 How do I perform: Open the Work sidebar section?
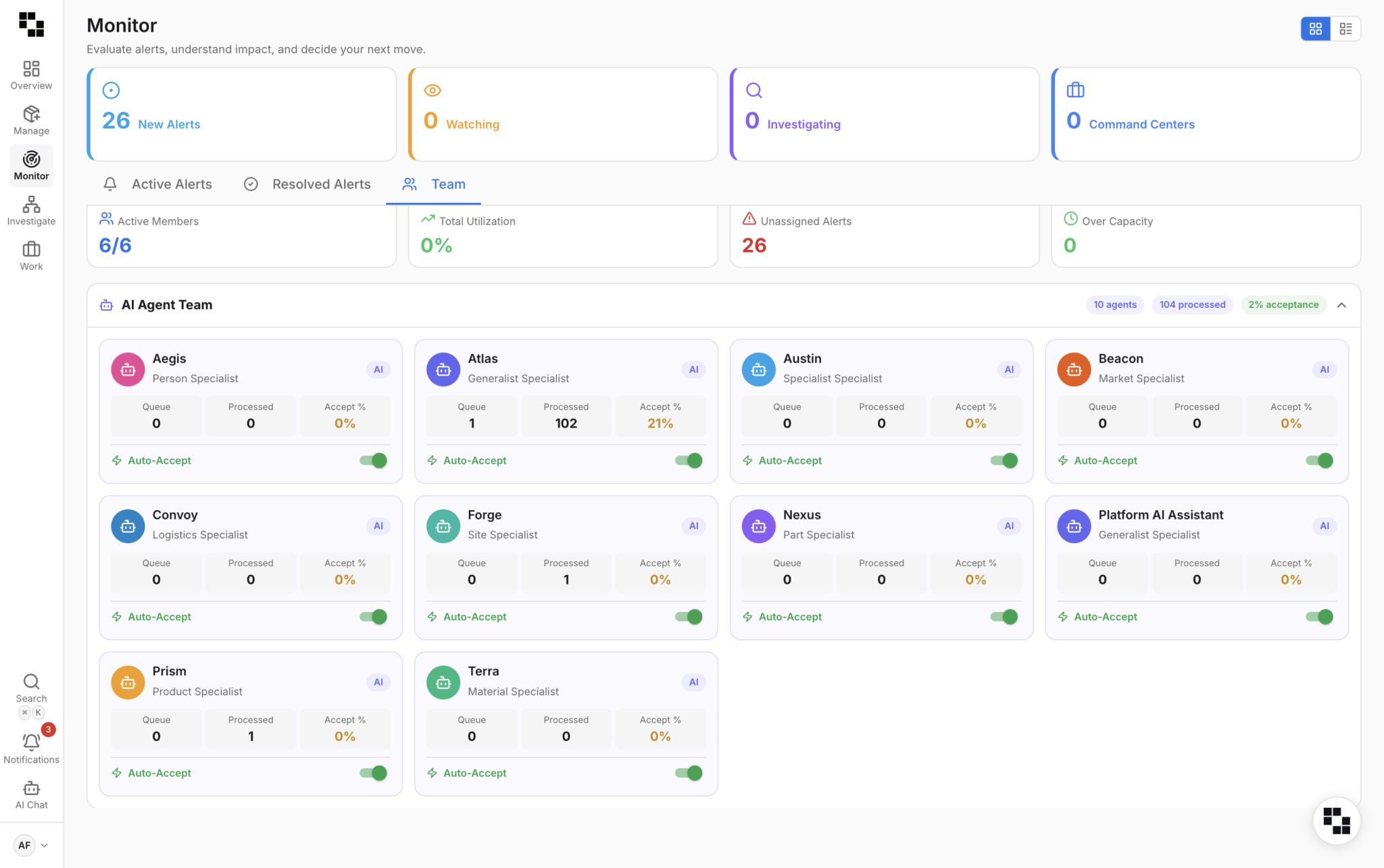click(31, 256)
